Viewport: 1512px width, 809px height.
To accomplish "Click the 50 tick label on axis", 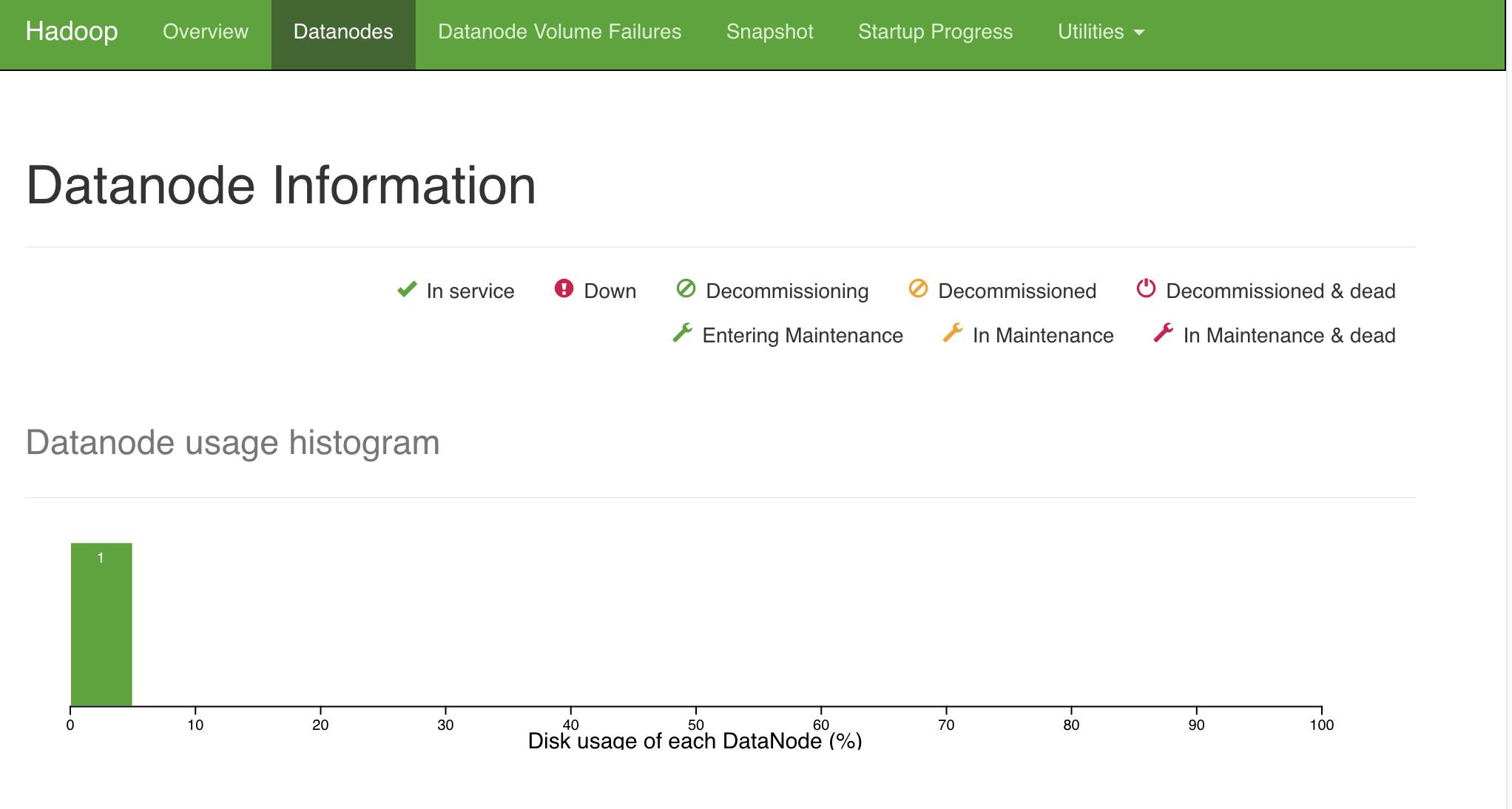I will (x=696, y=725).
